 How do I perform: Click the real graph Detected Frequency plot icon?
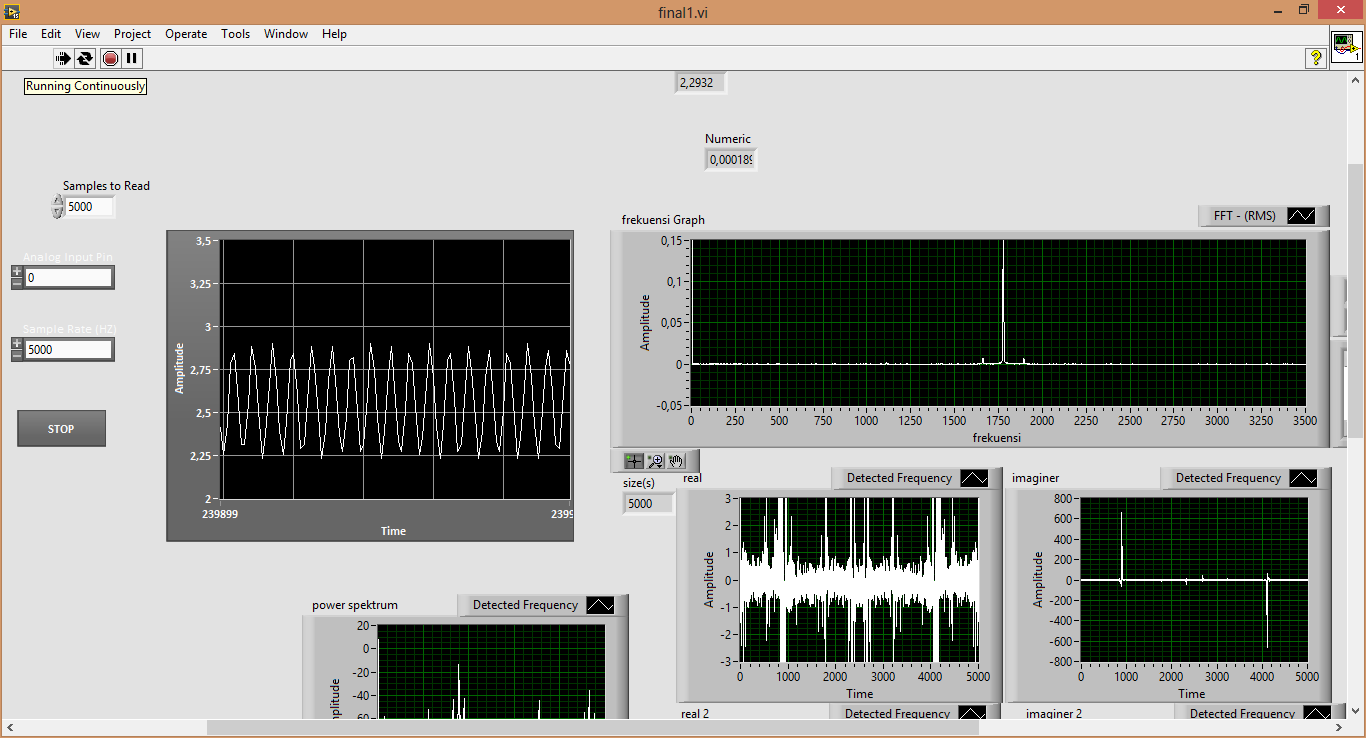pos(973,478)
